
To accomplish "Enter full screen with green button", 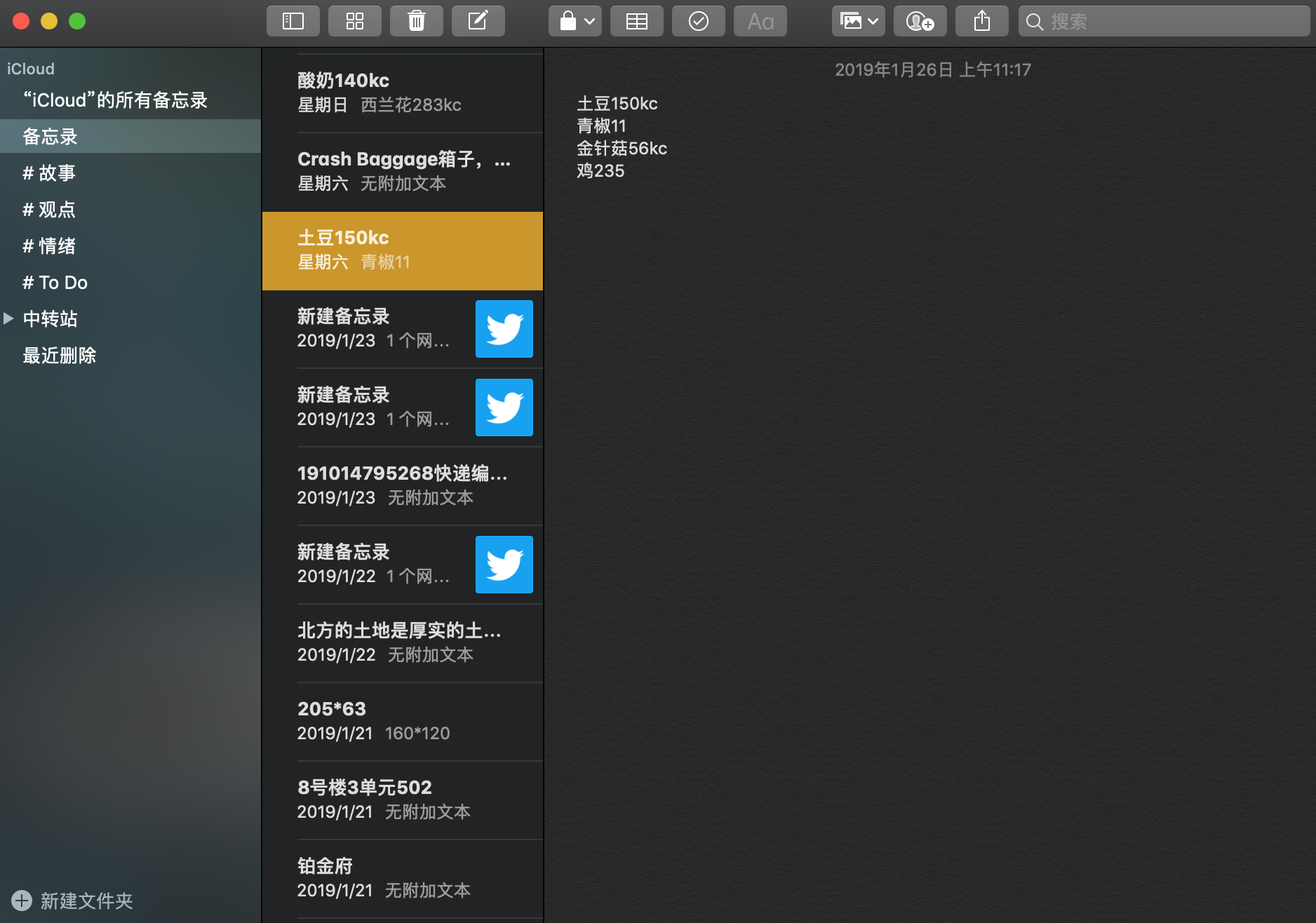I will [x=77, y=21].
